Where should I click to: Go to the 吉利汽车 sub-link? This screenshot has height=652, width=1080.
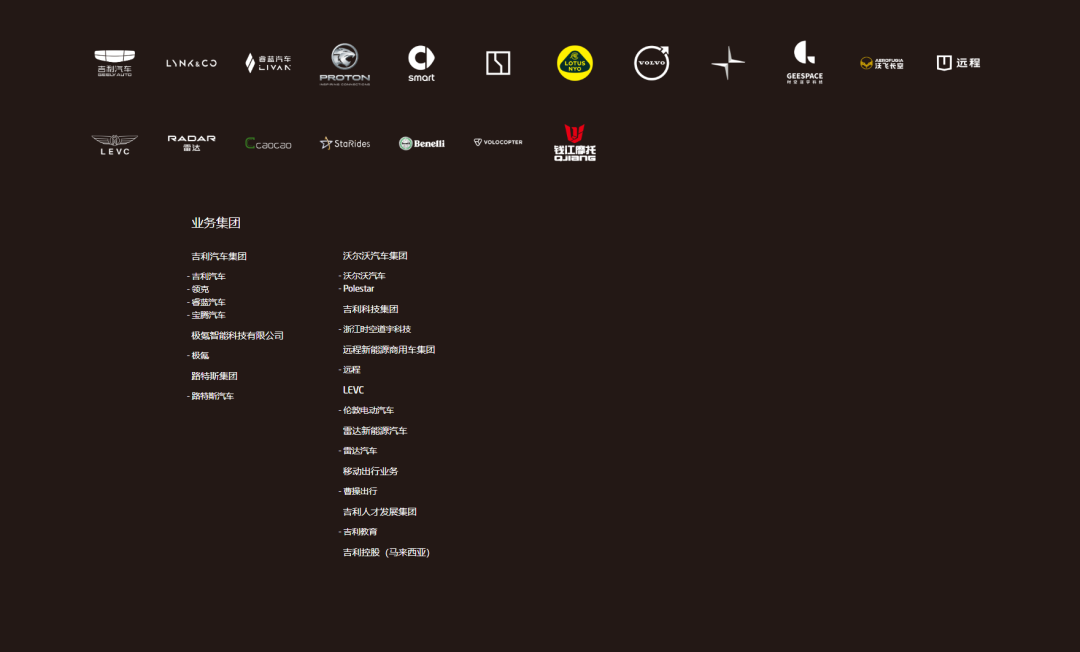coord(208,276)
